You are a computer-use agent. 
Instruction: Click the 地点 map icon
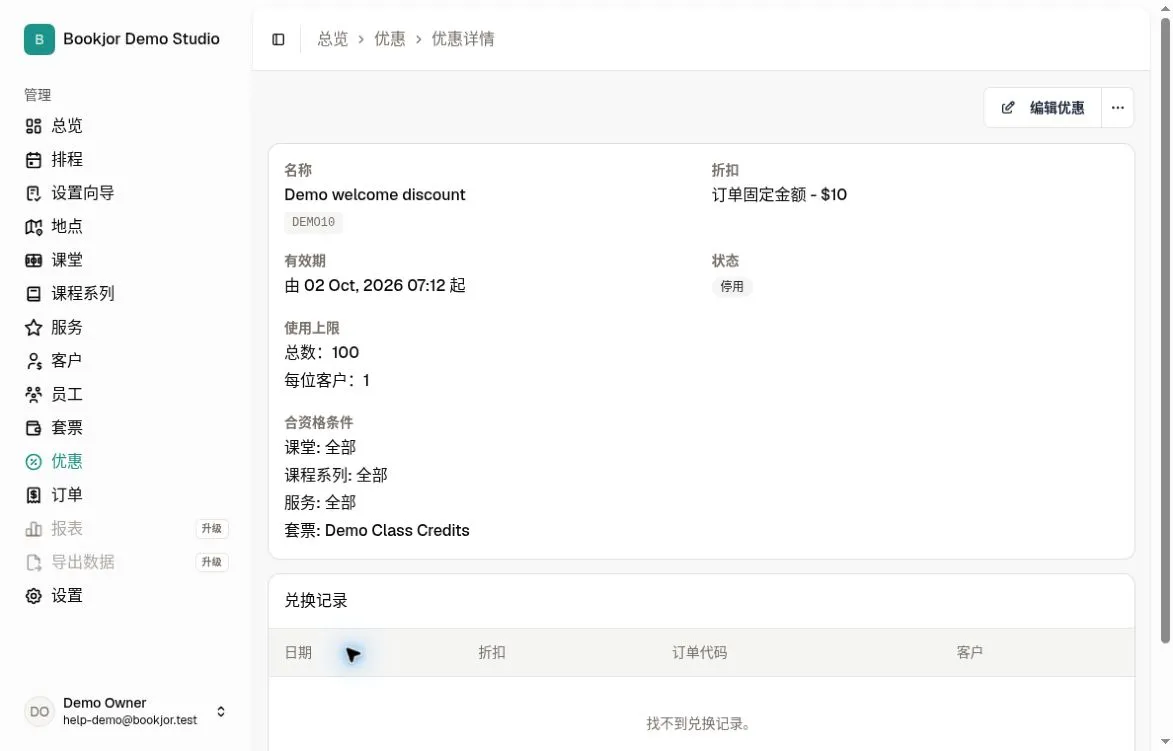click(34, 227)
